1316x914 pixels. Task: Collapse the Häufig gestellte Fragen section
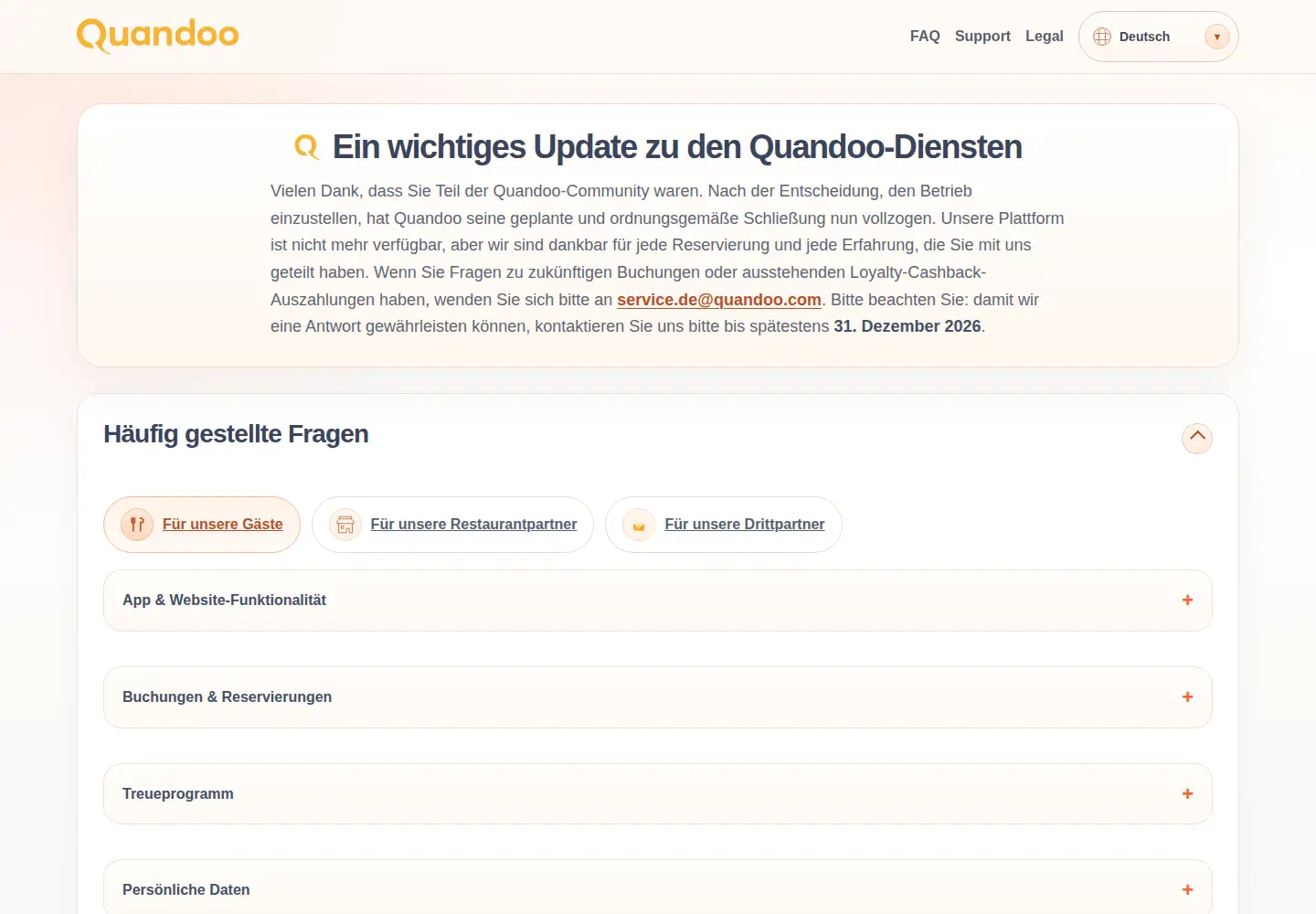1197,438
